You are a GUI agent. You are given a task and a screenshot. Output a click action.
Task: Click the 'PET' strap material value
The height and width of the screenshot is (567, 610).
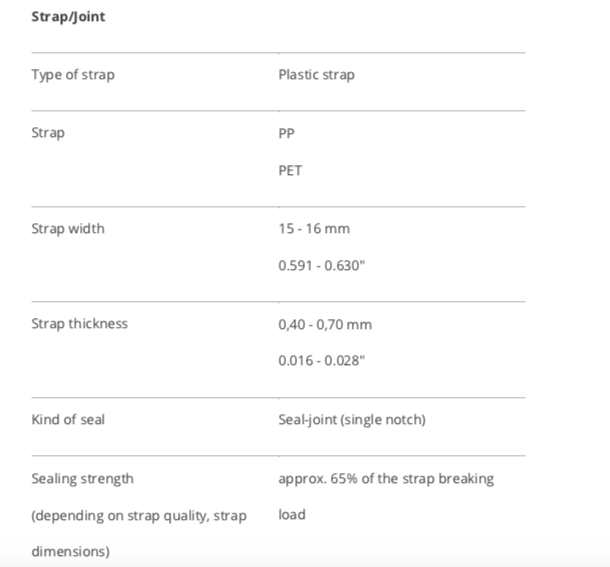(290, 170)
